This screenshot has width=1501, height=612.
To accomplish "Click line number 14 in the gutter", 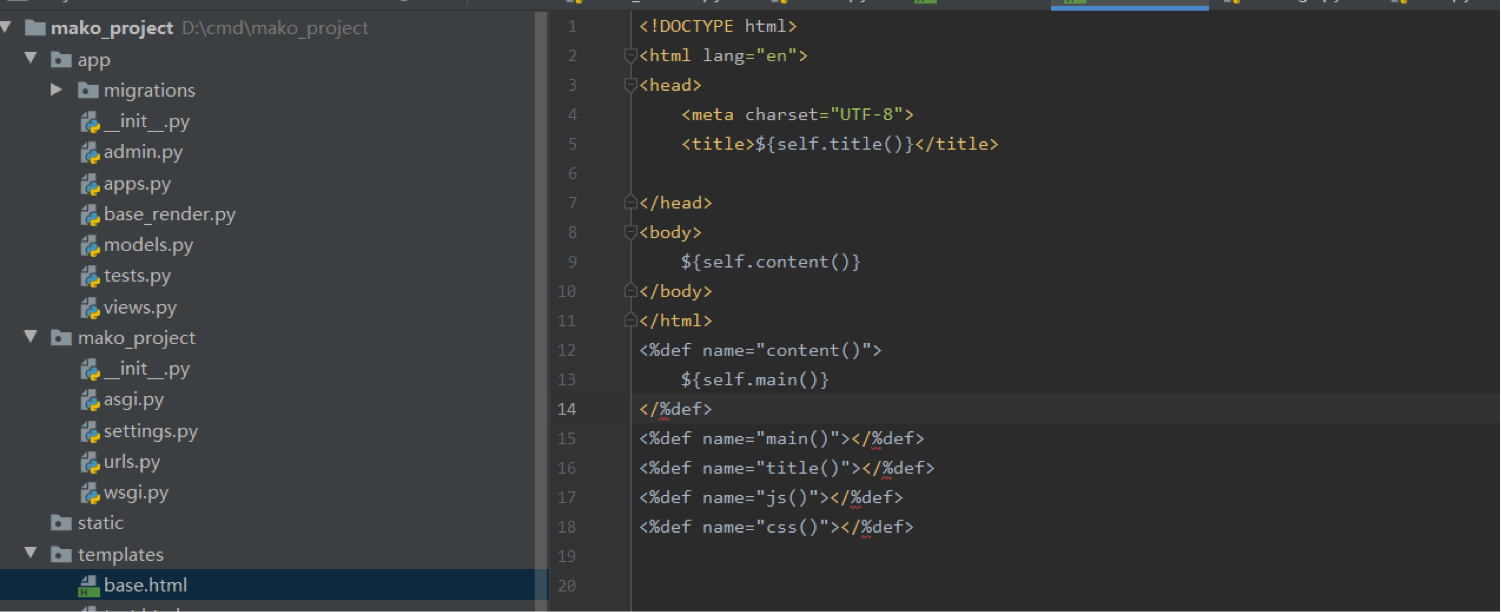I will pos(566,409).
